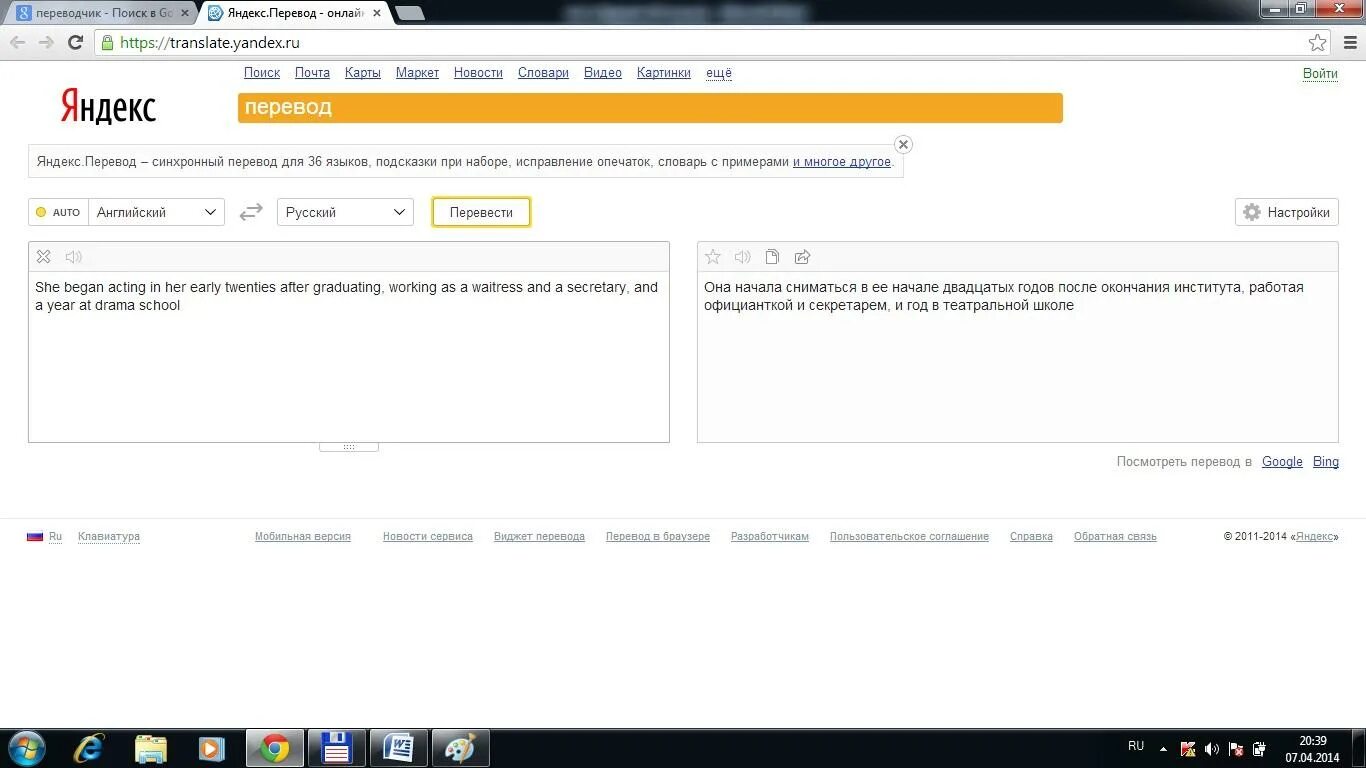Open Windows Start menu orb

pos(26,748)
